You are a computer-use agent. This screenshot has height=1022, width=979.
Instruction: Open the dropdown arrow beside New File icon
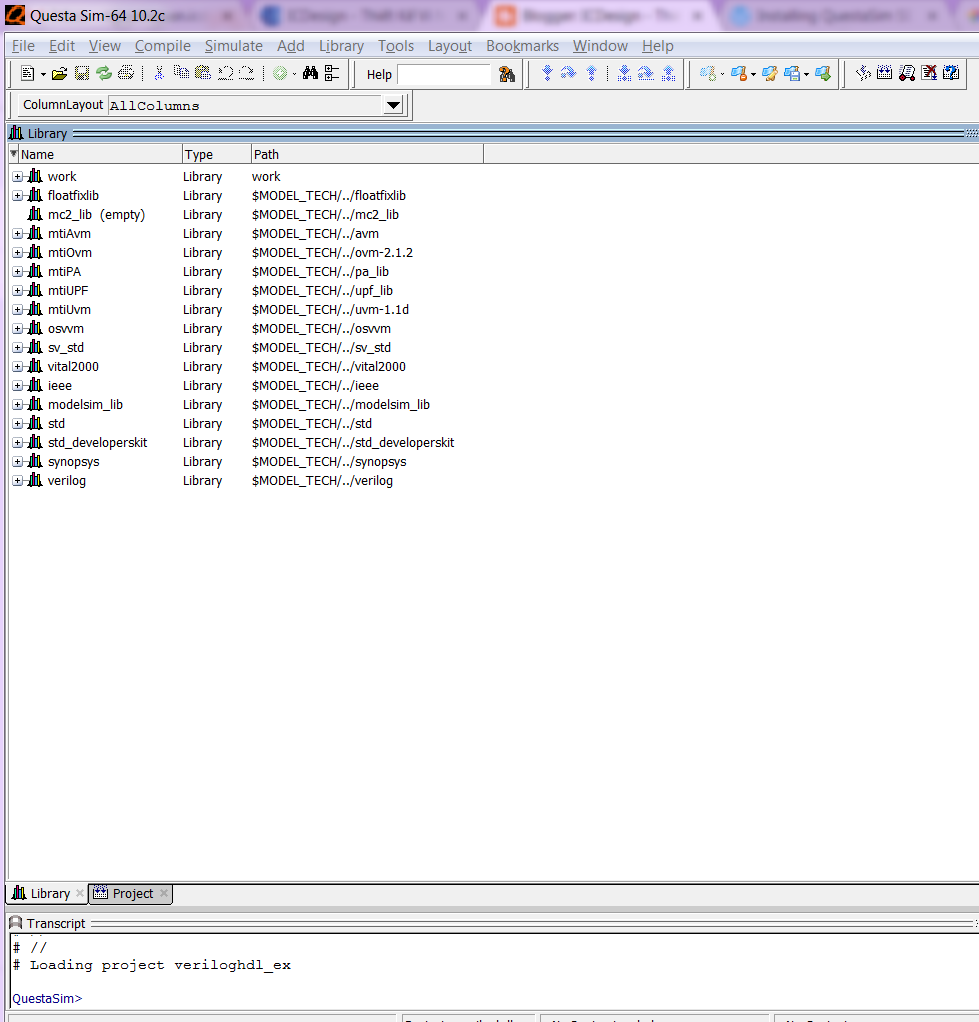pyautogui.click(x=43, y=74)
